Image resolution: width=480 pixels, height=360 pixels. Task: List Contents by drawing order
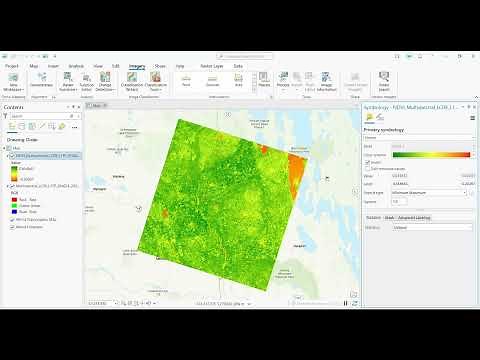(x=12, y=127)
